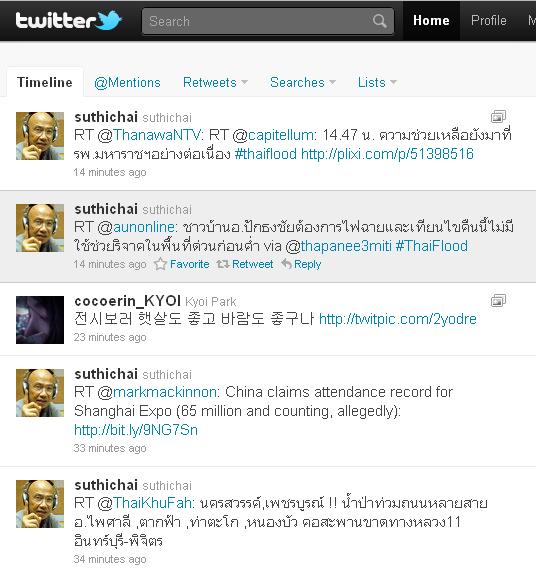
Task: Open the bit.ly/9NG7Sn link
Action: tap(136, 430)
